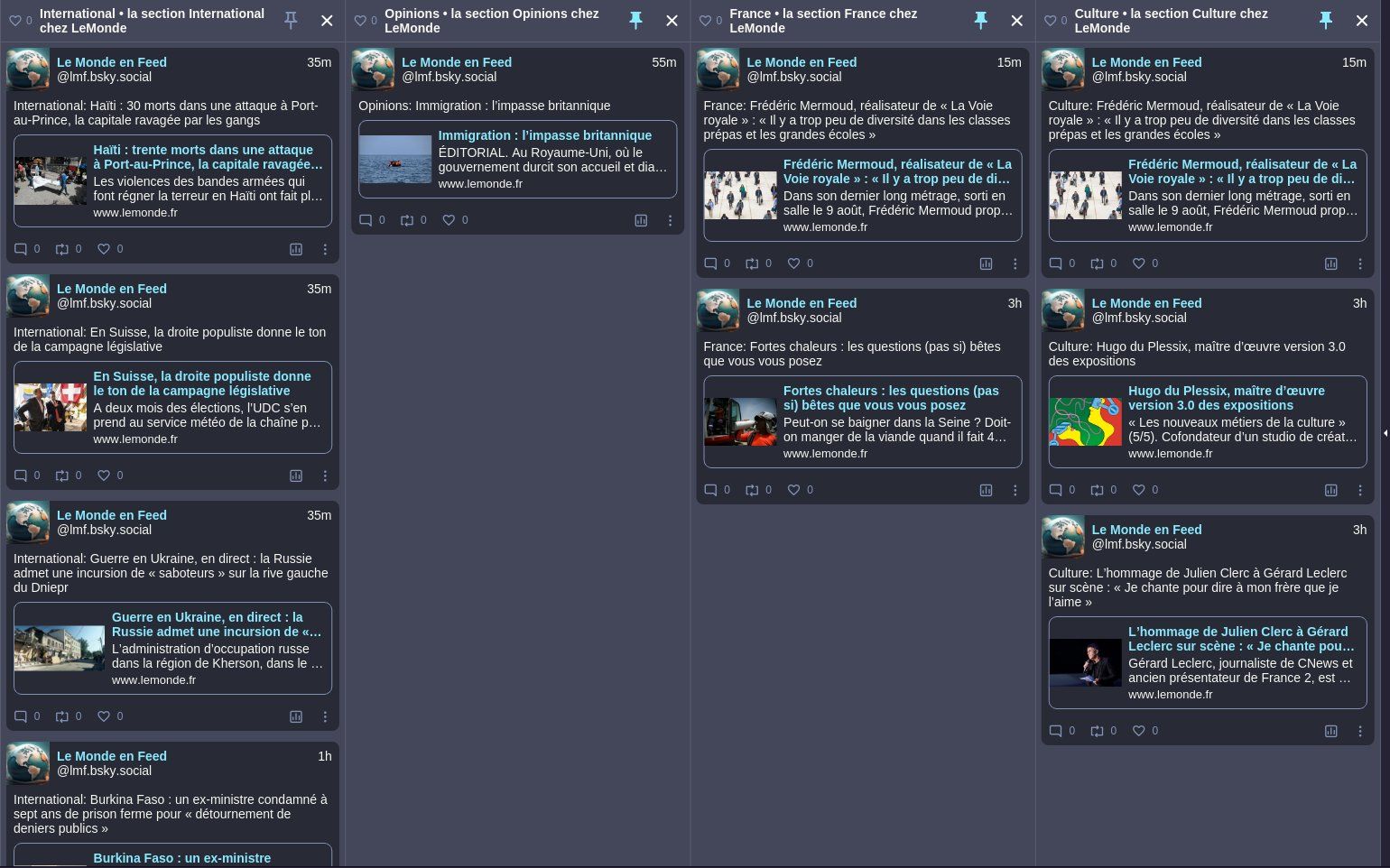
Task: Toggle pin on the Culture feed column
Action: [1325, 21]
